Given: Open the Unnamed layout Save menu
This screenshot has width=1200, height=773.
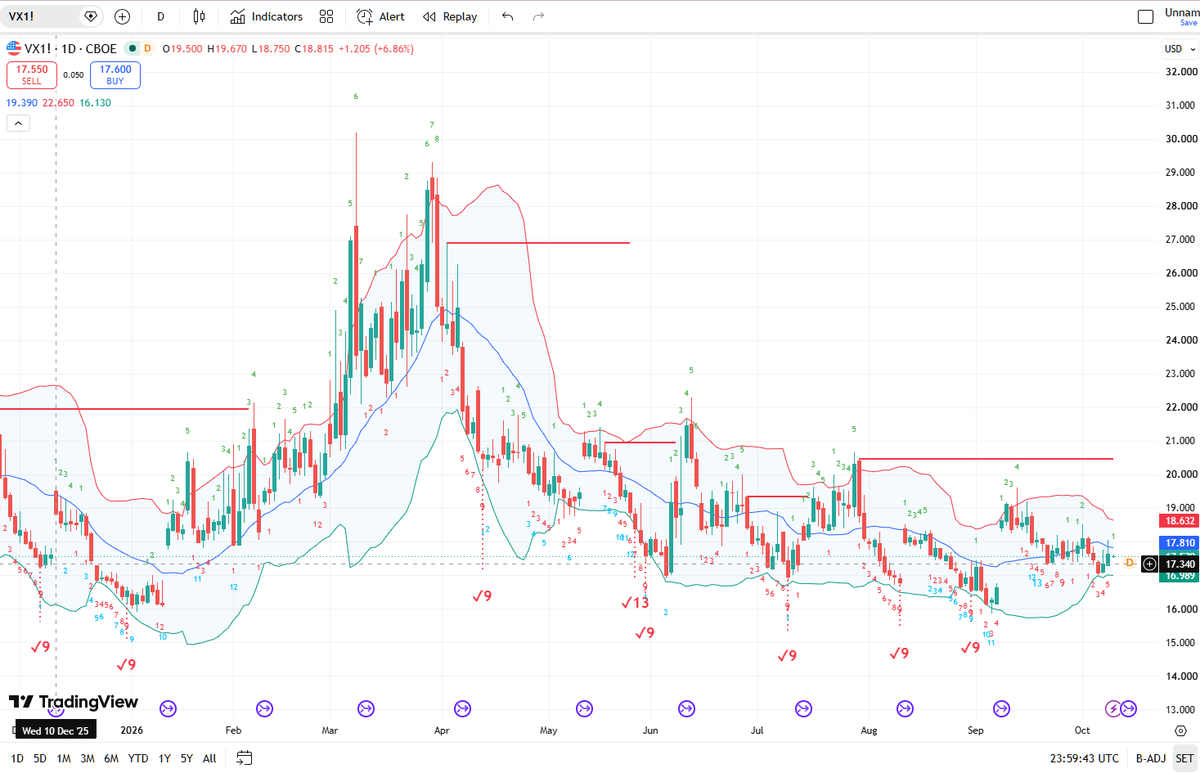Looking at the screenshot, I should pyautogui.click(x=1182, y=16).
